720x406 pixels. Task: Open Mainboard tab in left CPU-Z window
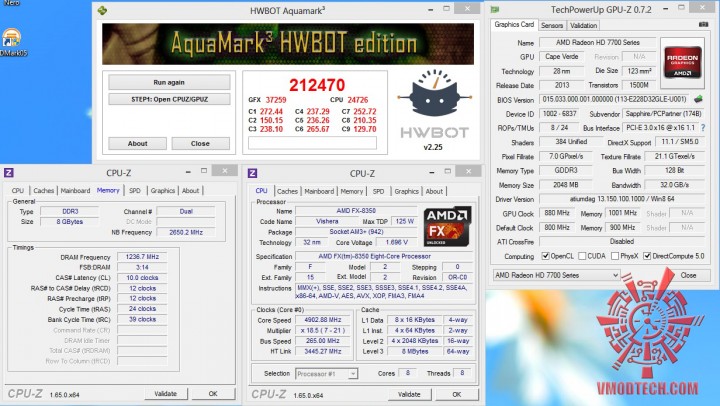point(75,191)
